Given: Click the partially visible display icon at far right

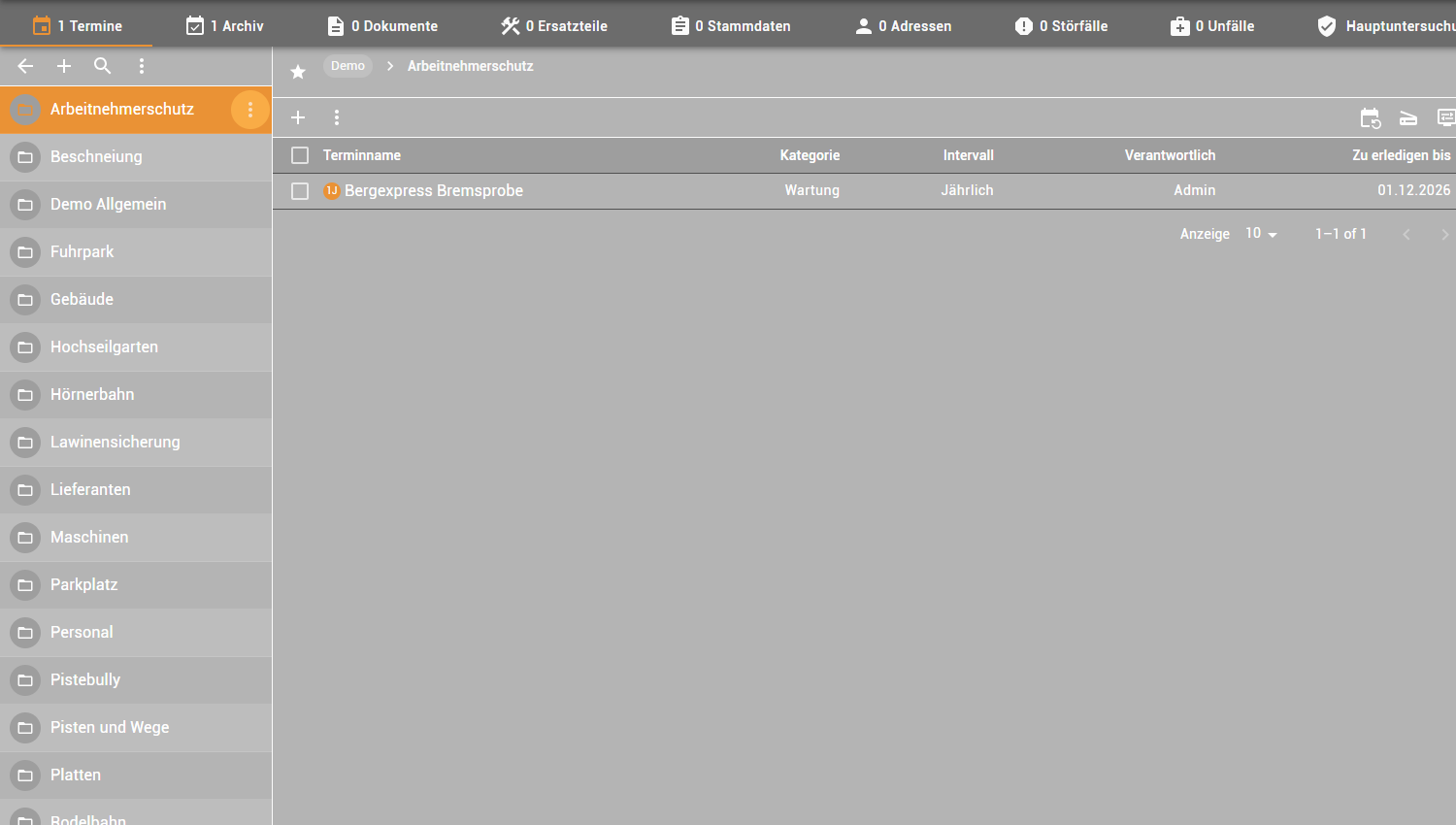Looking at the screenshot, I should tap(1446, 118).
